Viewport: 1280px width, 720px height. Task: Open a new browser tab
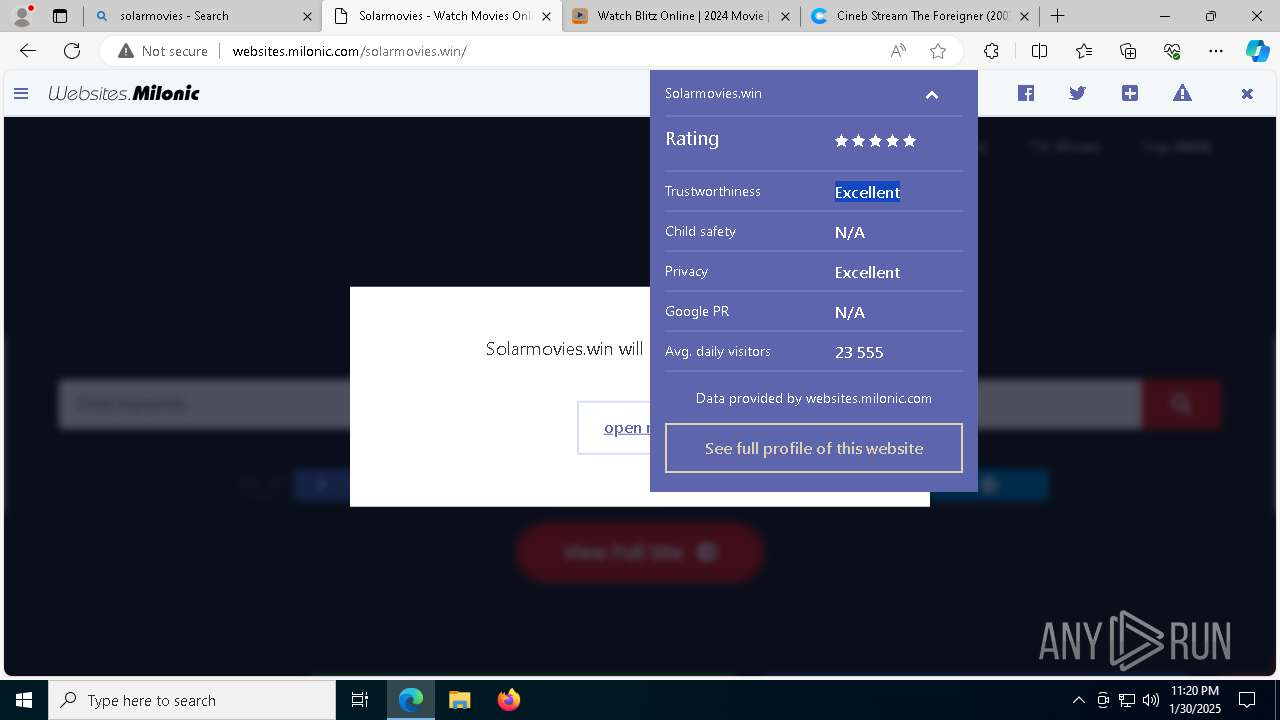pos(1057,16)
